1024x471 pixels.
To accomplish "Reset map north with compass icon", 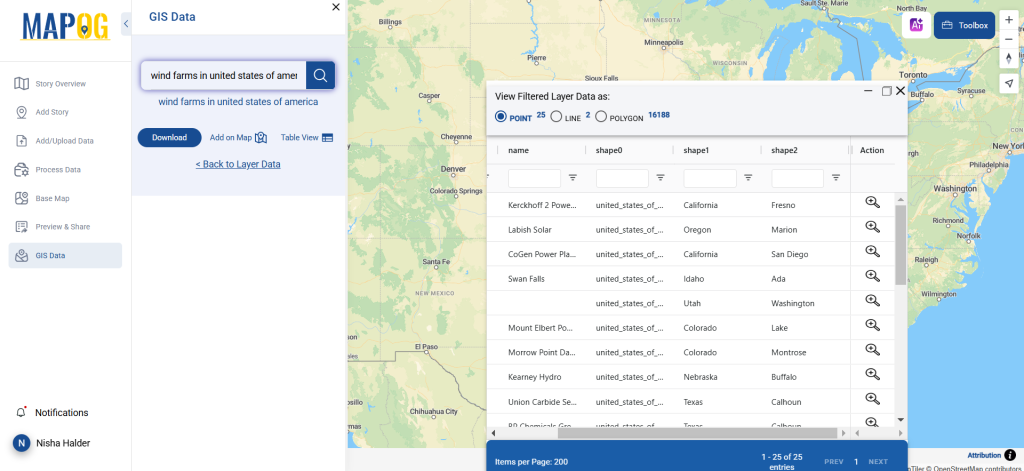I will [1008, 58].
